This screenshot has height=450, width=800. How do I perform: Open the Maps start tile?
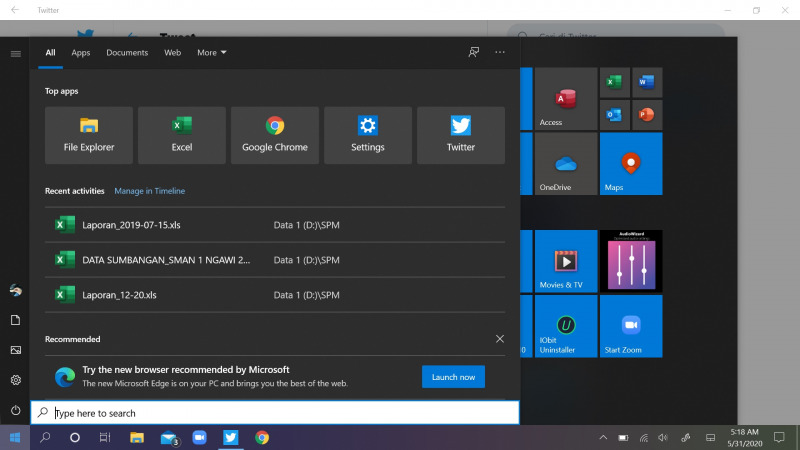(631, 164)
